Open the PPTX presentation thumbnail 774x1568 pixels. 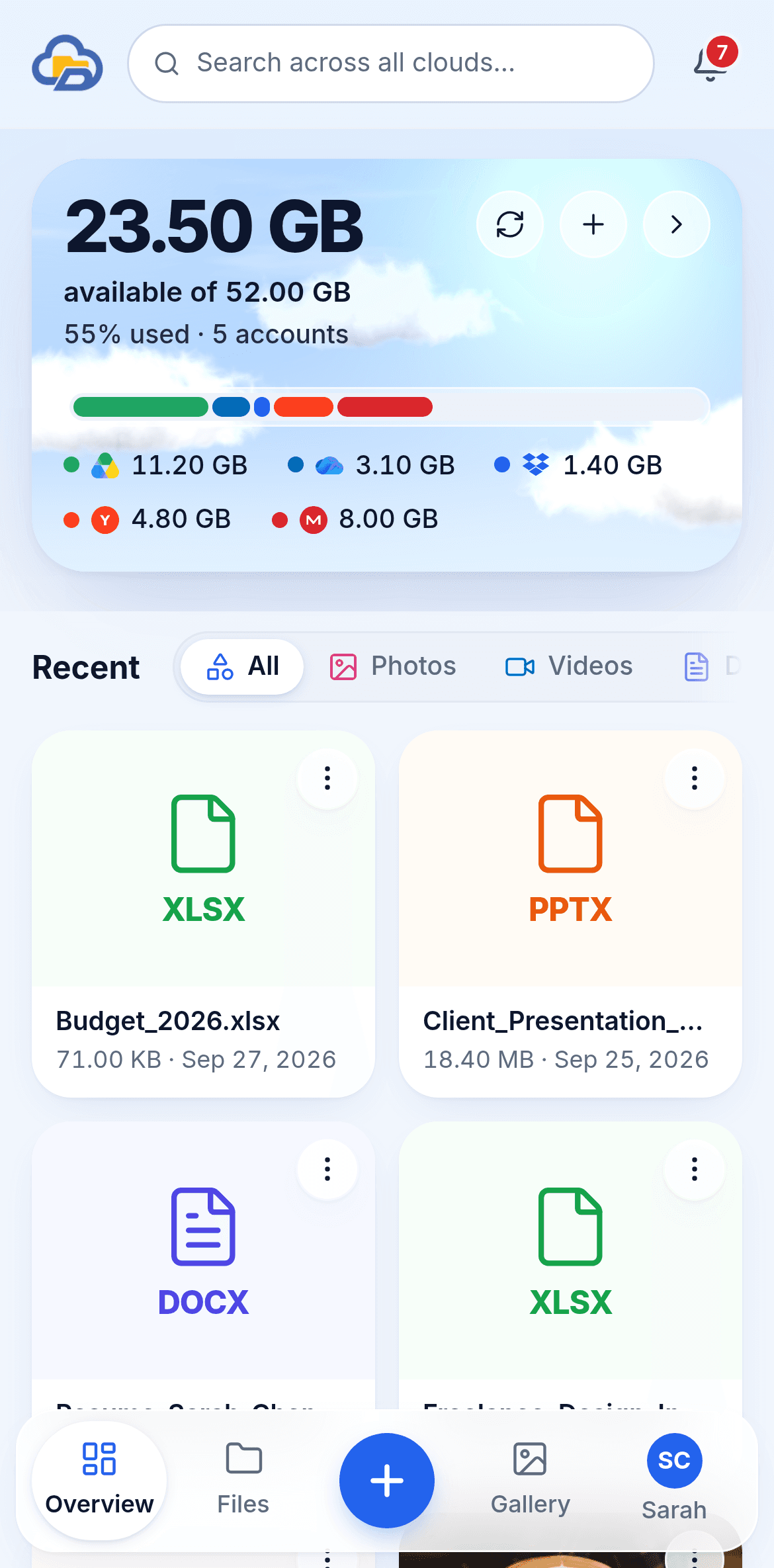[x=570, y=859]
